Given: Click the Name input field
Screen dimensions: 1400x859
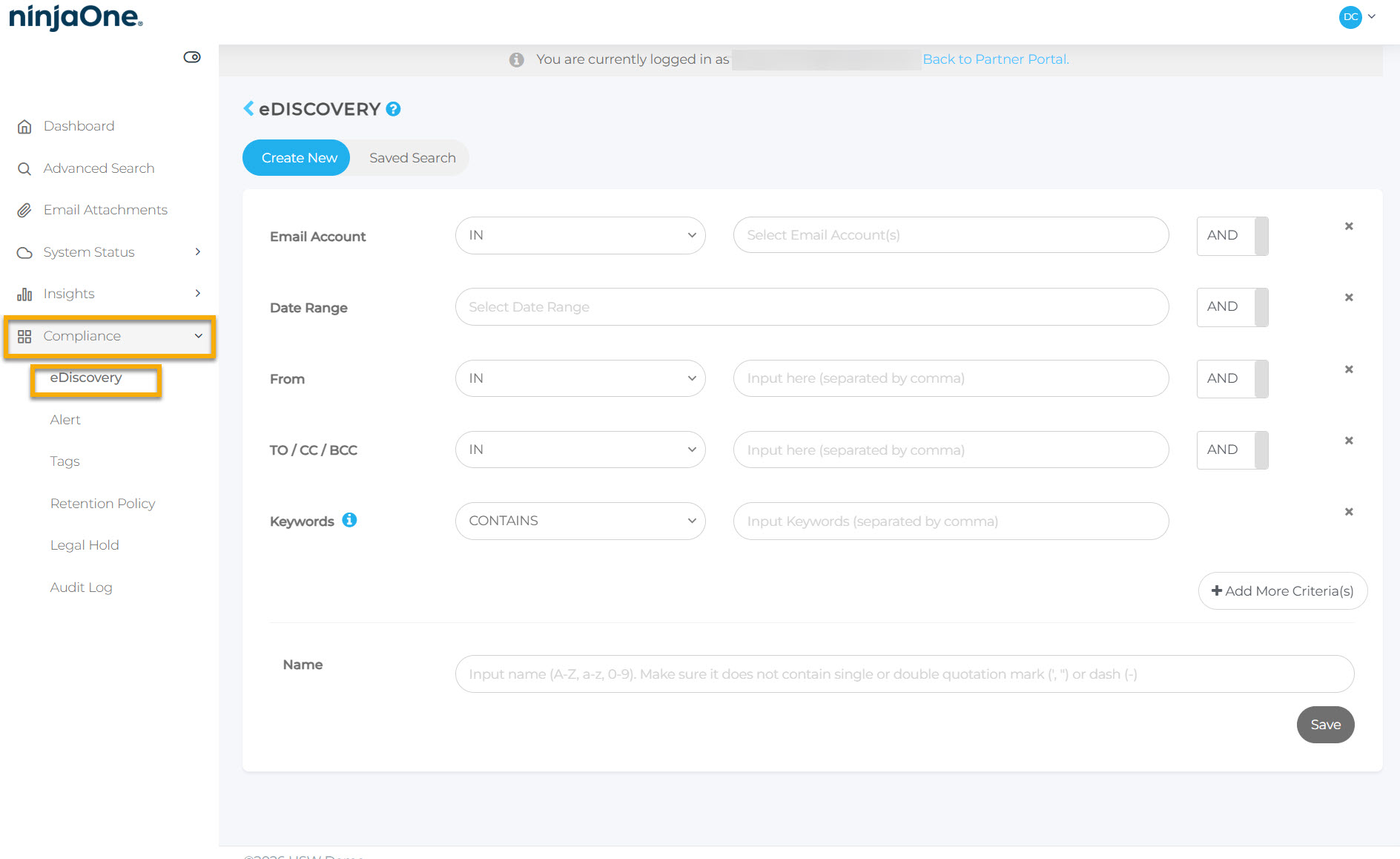Looking at the screenshot, I should [x=904, y=674].
